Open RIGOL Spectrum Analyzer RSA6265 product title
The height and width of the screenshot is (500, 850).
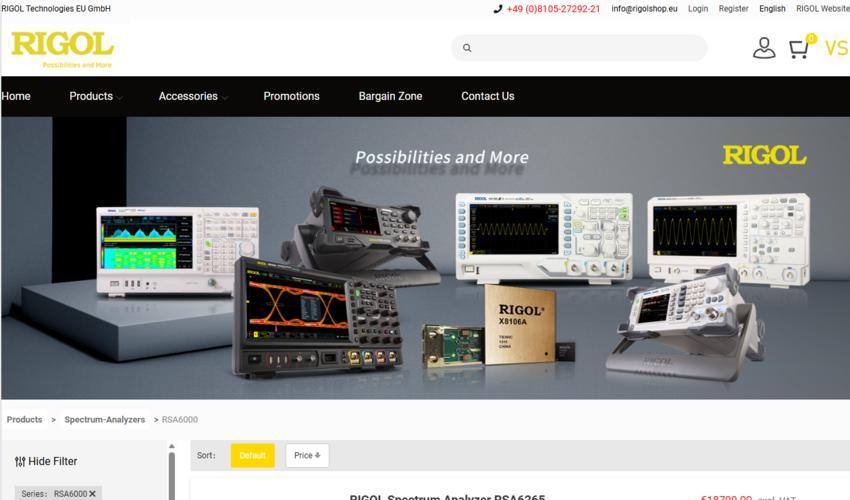[x=447, y=496]
